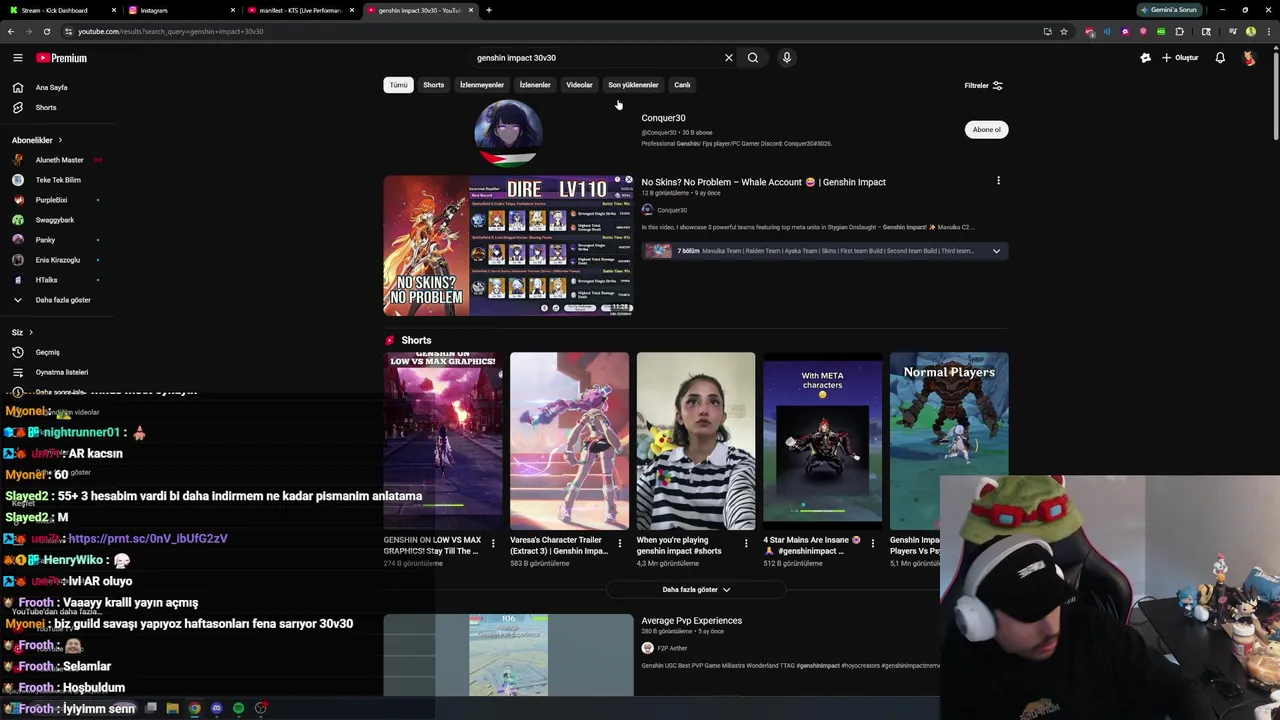Play the No Skins No Problem thumbnail
Image resolution: width=1280 pixels, height=720 pixels.
pyautogui.click(x=508, y=246)
